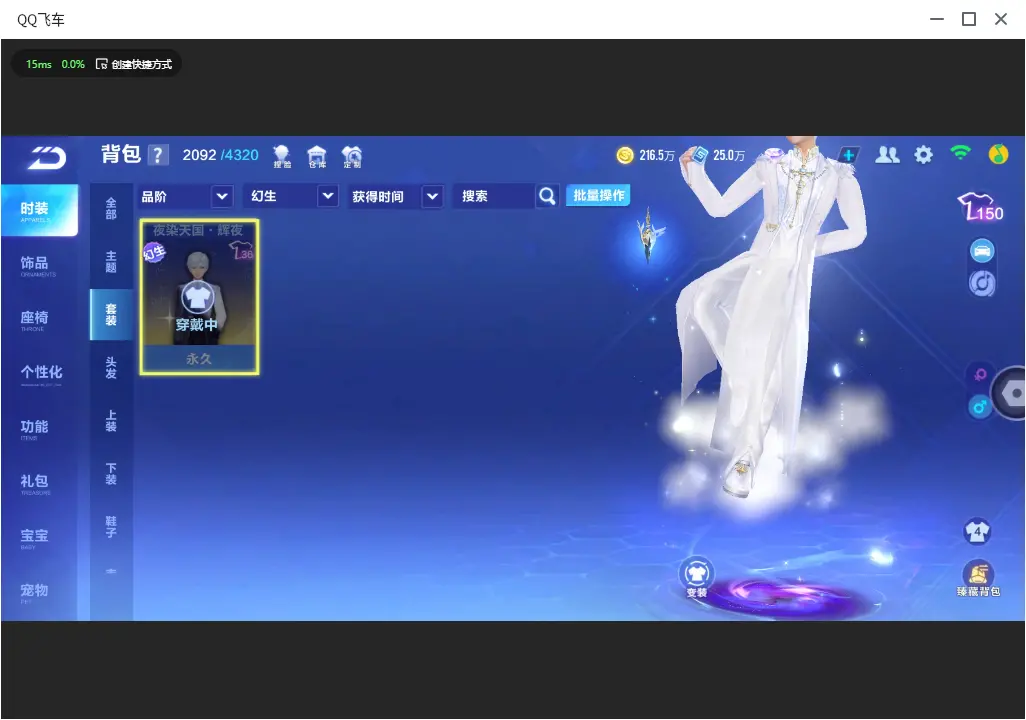1026x720 pixels.
Task: Click the 变装 change-outfit button
Action: [x=696, y=577]
